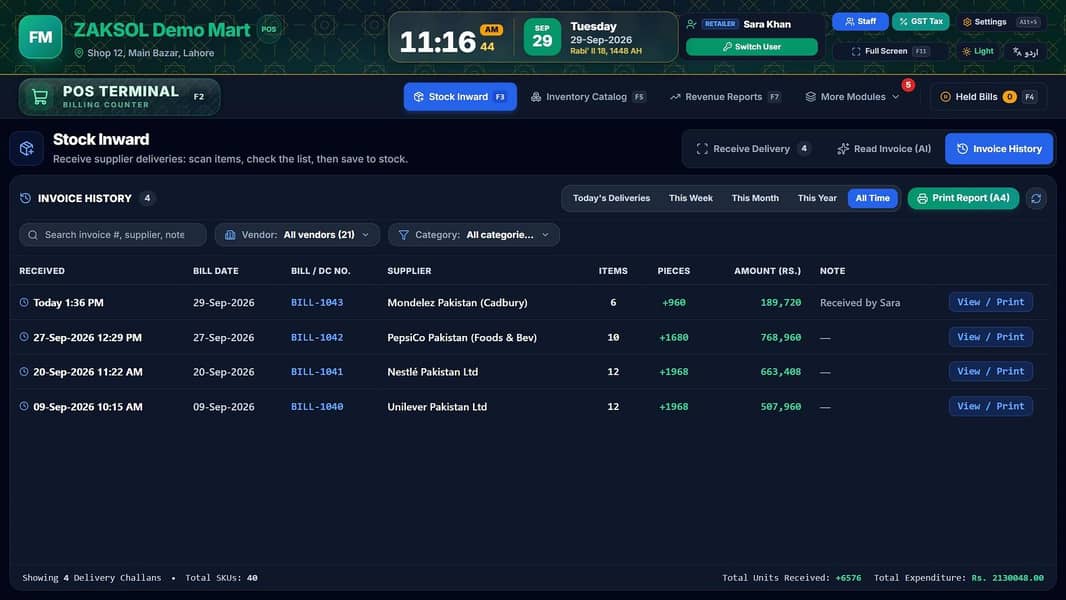Viewport: 1066px width, 600px height.
Task: Filter invoices to Today's Deliveries
Action: pyautogui.click(x=611, y=198)
